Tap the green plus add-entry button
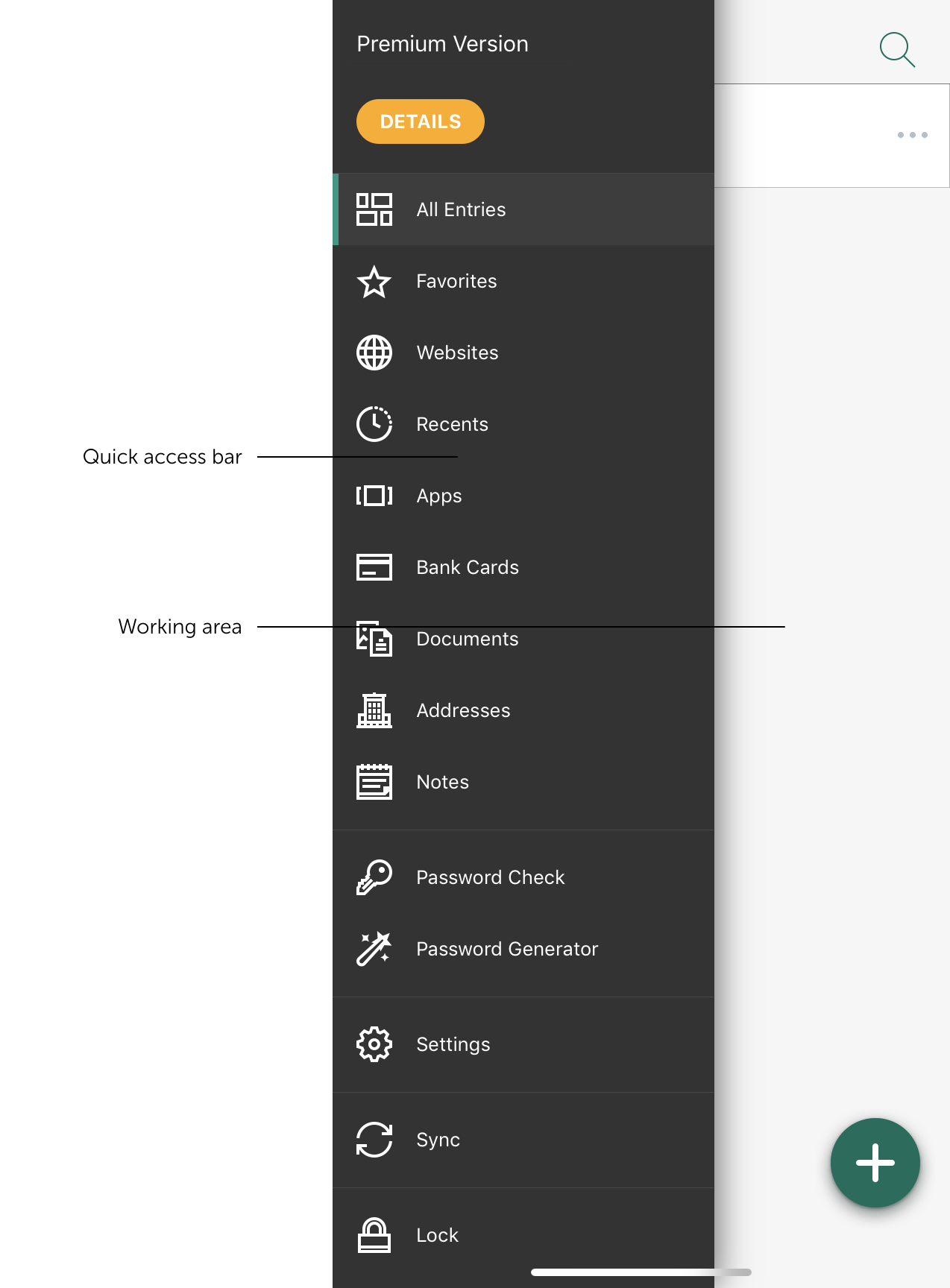950x1288 pixels. click(x=875, y=1162)
